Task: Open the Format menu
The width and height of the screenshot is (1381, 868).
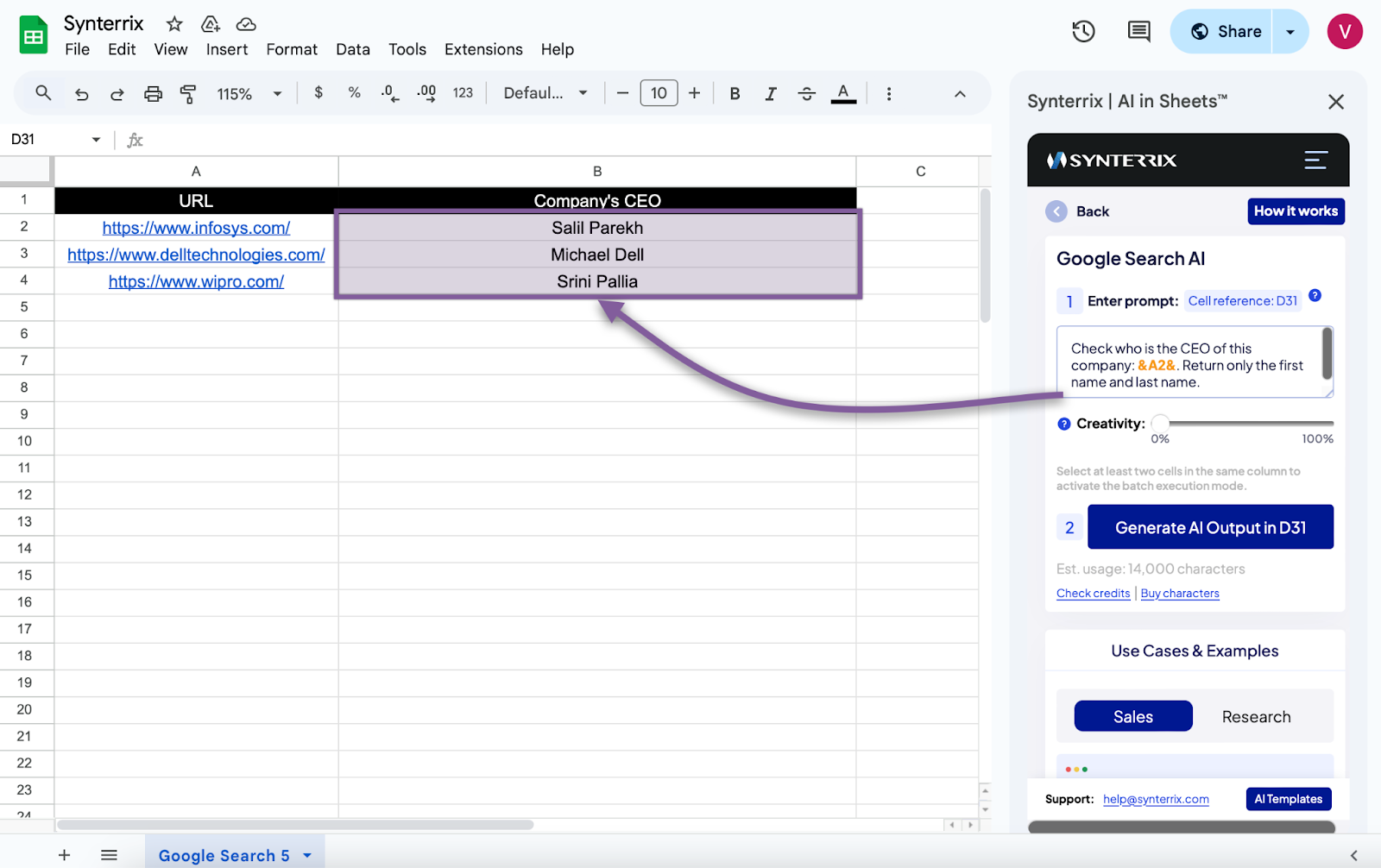Action: (292, 49)
